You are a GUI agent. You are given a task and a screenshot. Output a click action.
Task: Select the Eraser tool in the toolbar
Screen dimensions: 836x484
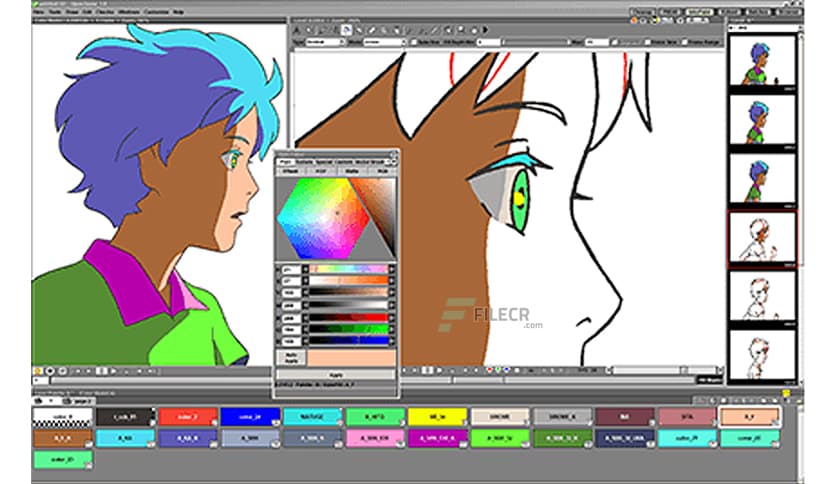385,30
